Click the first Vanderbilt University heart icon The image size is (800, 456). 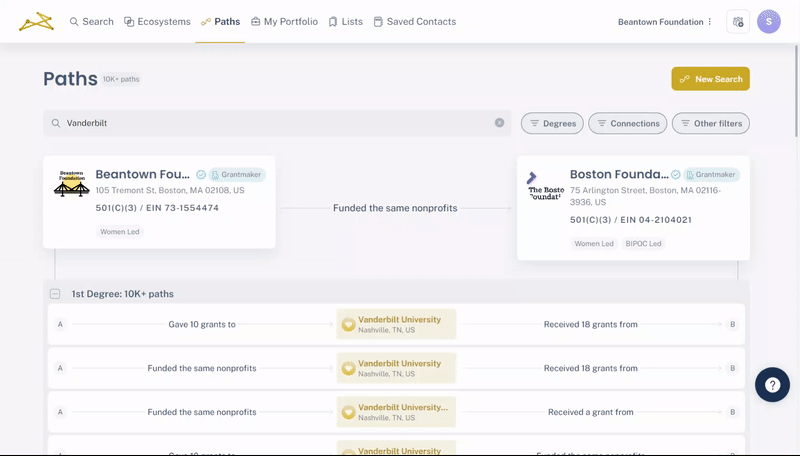click(x=348, y=325)
